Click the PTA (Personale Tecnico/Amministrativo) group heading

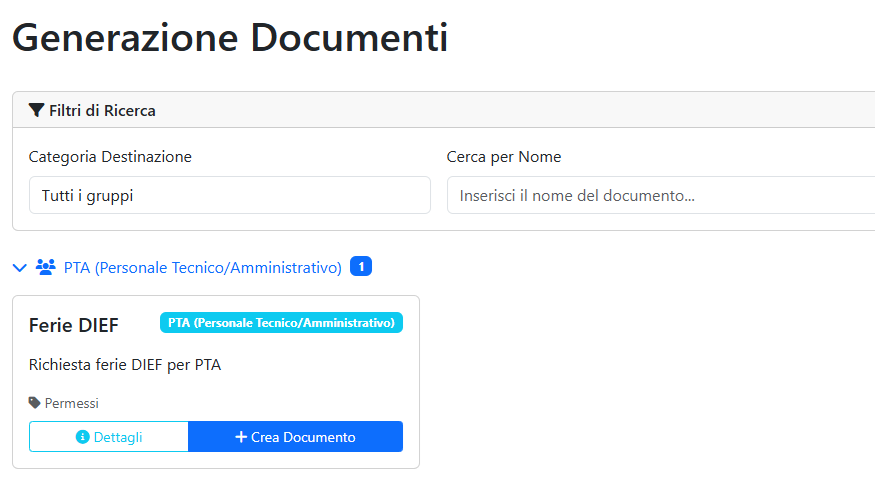[x=203, y=267]
